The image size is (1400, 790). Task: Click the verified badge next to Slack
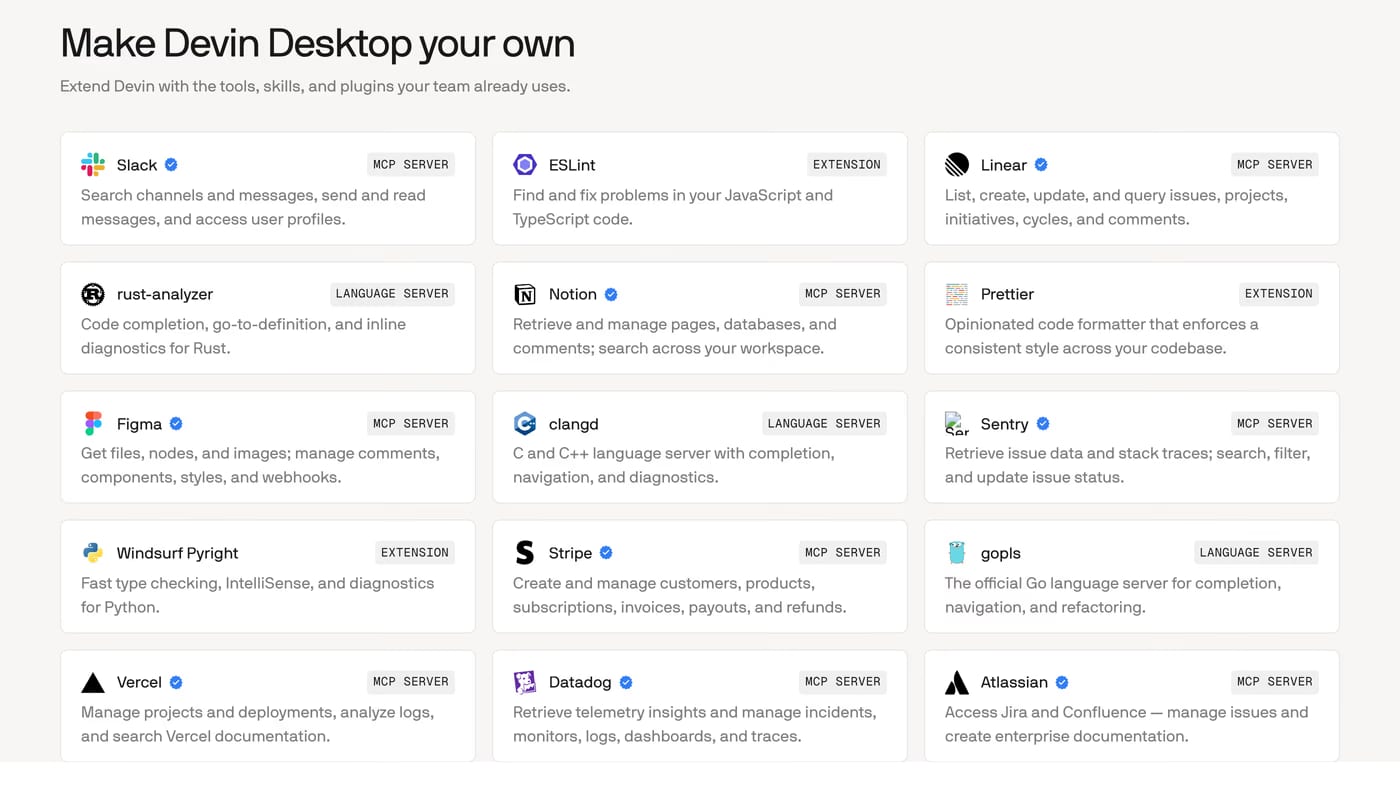[171, 165]
